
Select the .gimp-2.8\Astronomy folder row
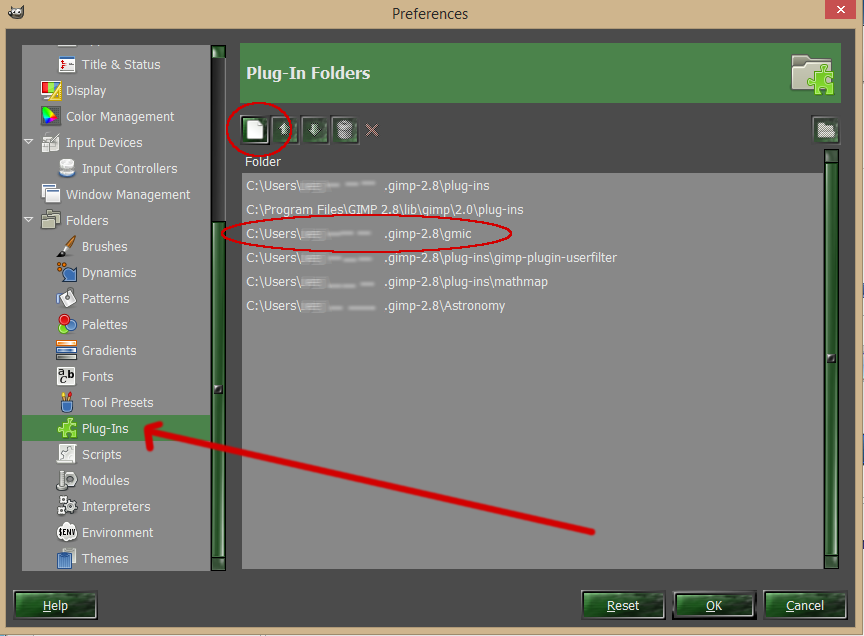pos(532,306)
